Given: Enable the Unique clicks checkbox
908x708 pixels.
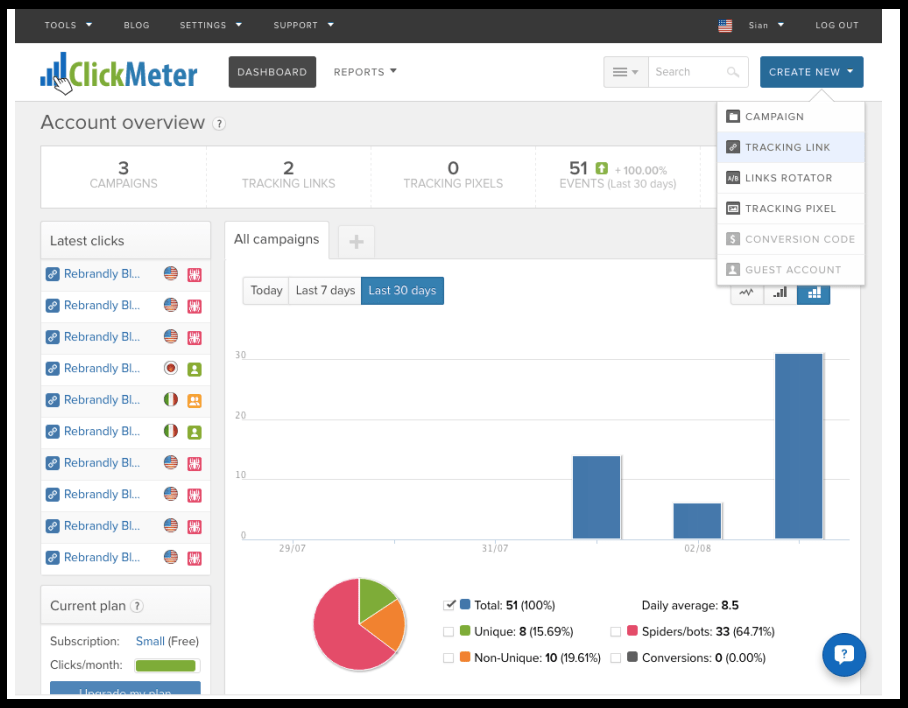Looking at the screenshot, I should coord(447,631).
